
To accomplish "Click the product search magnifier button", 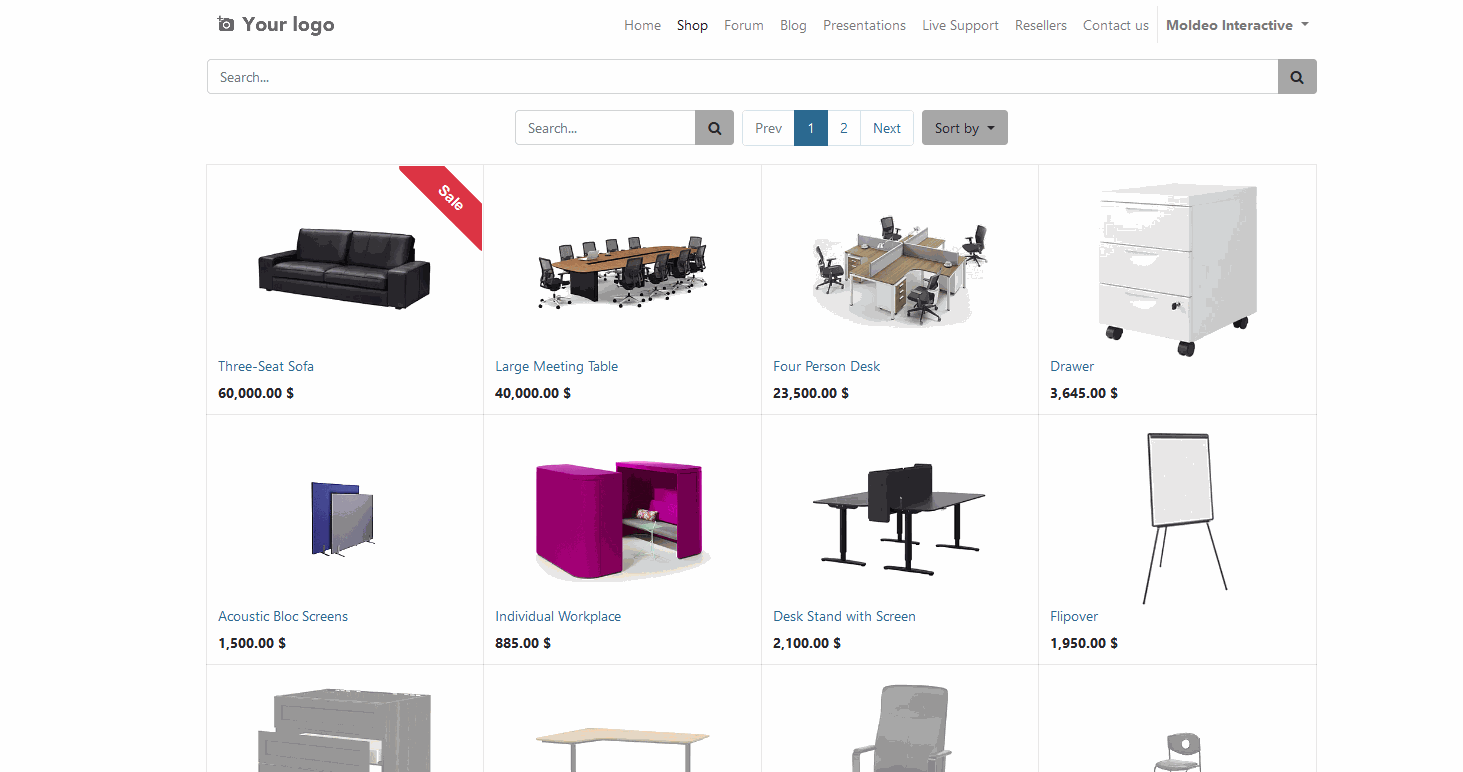I will coord(714,128).
